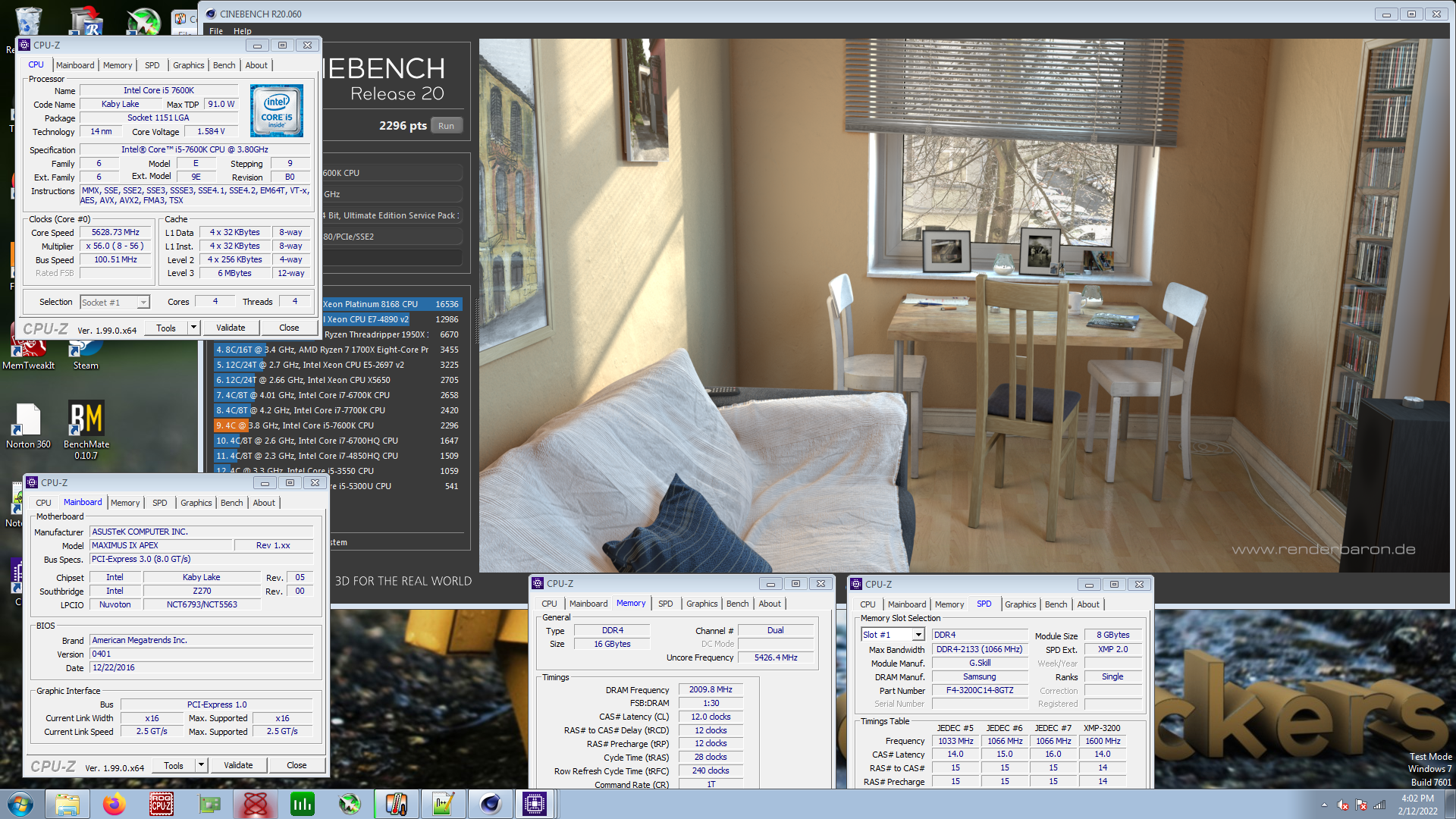This screenshot has height=819, width=1456.
Task: Open the Revo Uninstaller desktop shortcut
Action: click(x=86, y=20)
